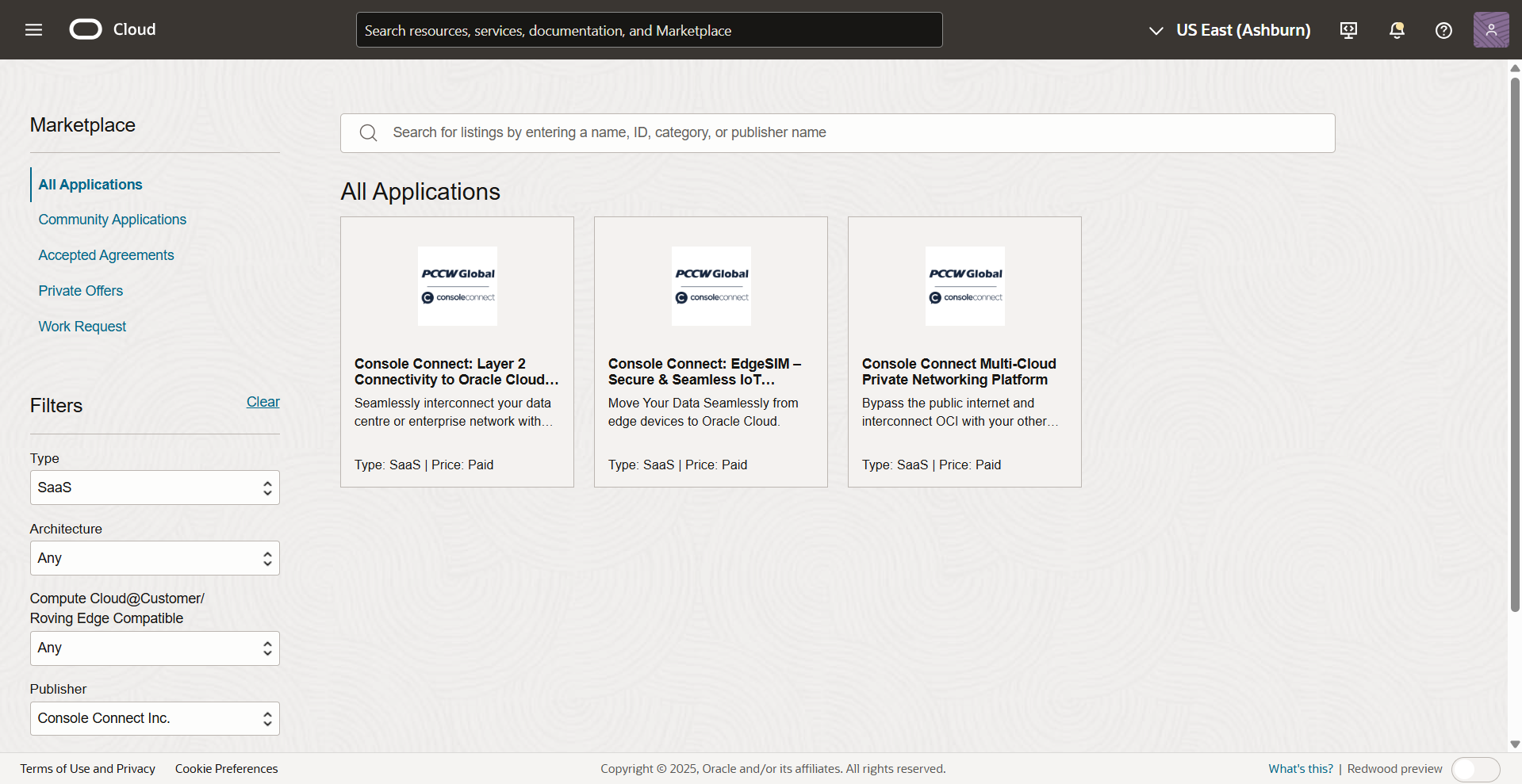Open Console Connect: EdgeSIM listing title

tap(705, 372)
